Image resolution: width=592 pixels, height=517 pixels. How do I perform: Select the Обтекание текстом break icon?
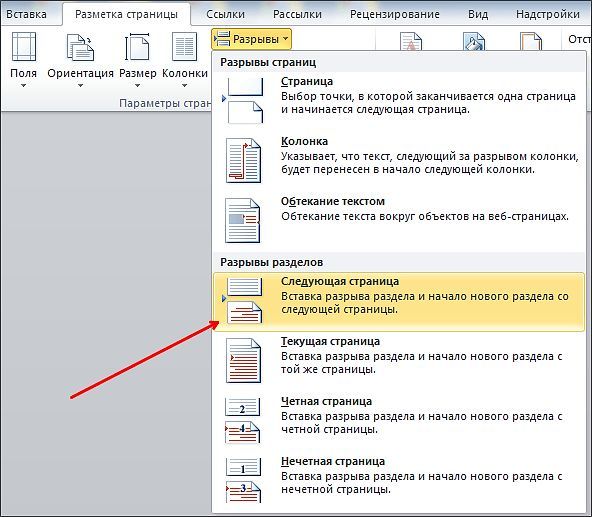[x=243, y=221]
